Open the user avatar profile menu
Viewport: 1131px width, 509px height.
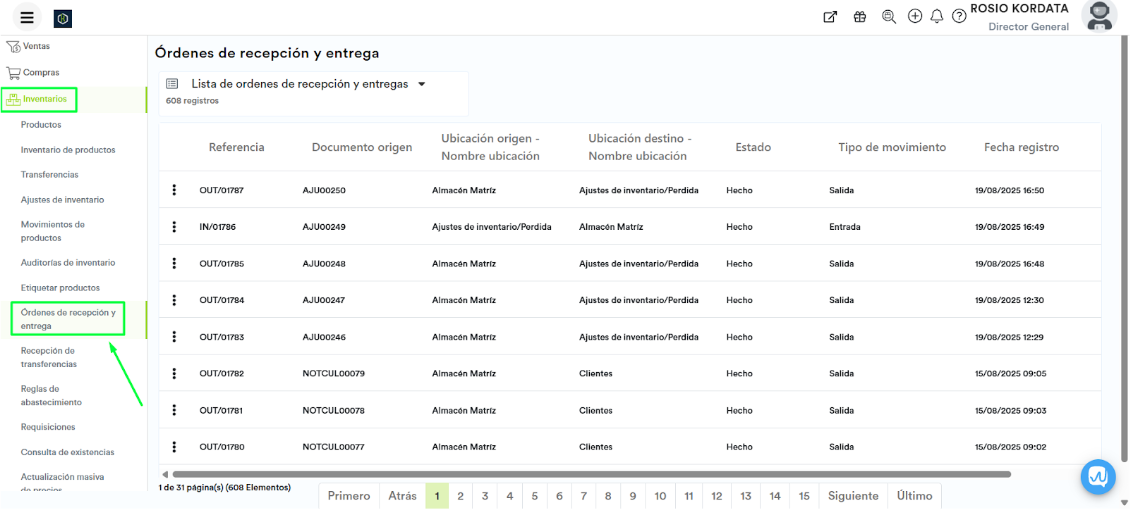click(1100, 17)
